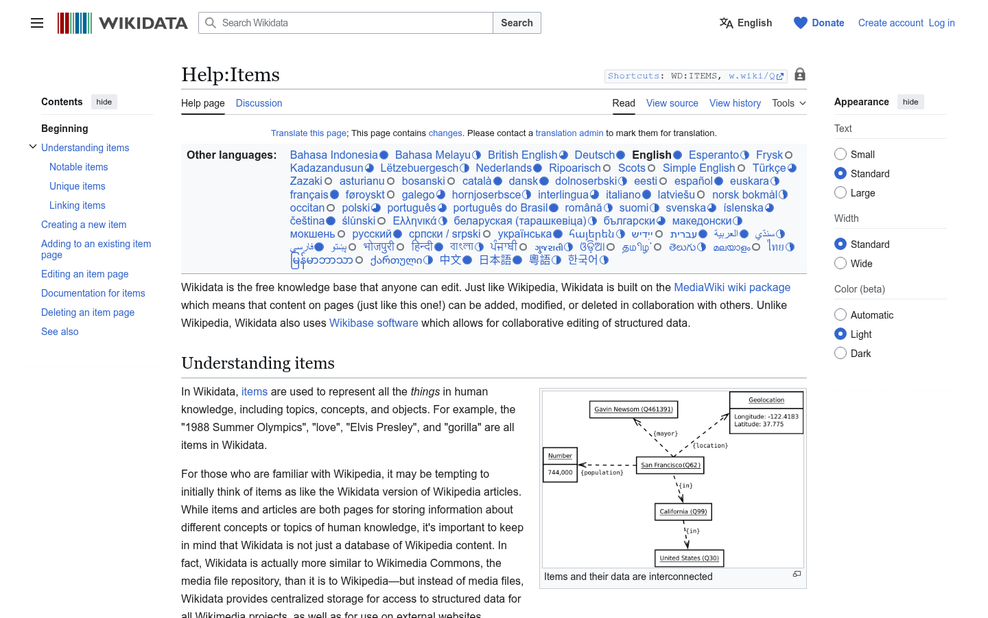Choose Dark color mode
The height and width of the screenshot is (618, 988).
coord(840,353)
